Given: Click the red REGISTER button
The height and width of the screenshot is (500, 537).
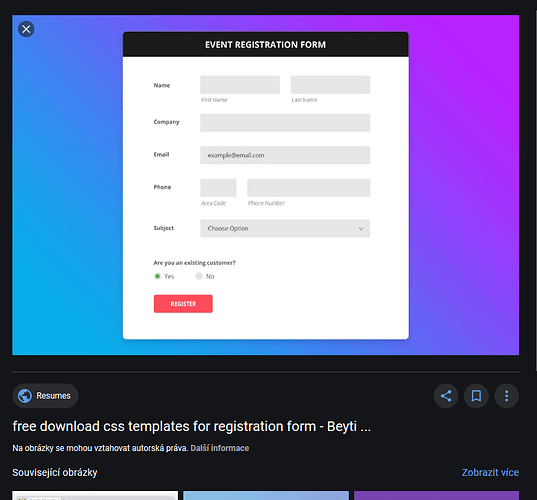Looking at the screenshot, I should (x=183, y=304).
